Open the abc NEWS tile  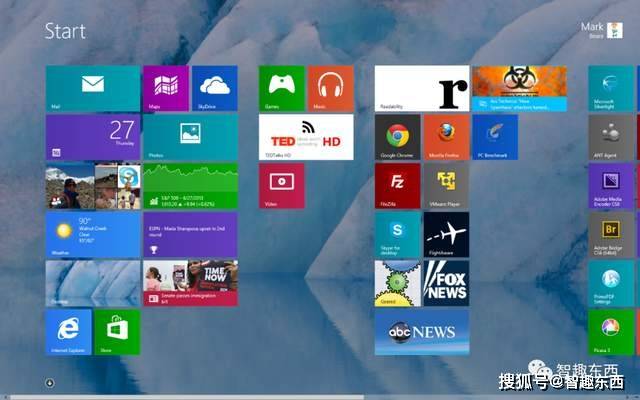(x=422, y=332)
